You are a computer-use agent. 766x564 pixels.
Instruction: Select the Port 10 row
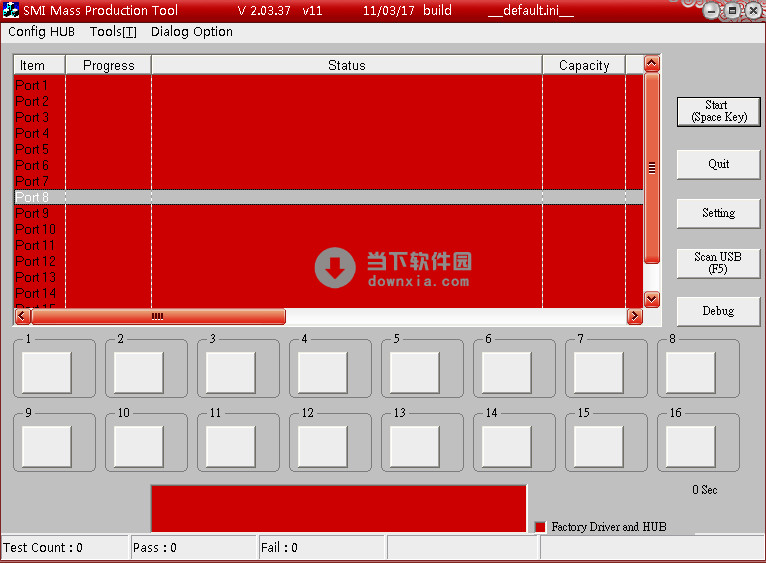328,230
